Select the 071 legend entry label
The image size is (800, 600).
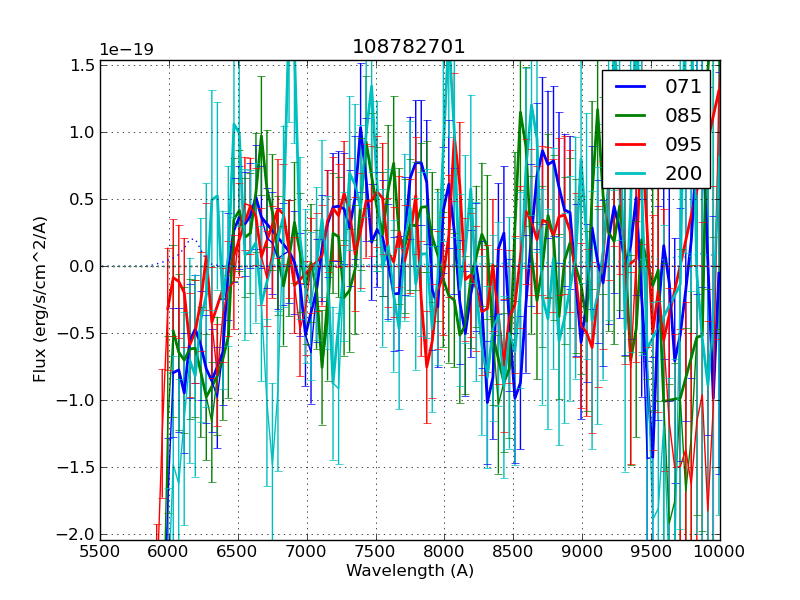pyautogui.click(x=684, y=87)
